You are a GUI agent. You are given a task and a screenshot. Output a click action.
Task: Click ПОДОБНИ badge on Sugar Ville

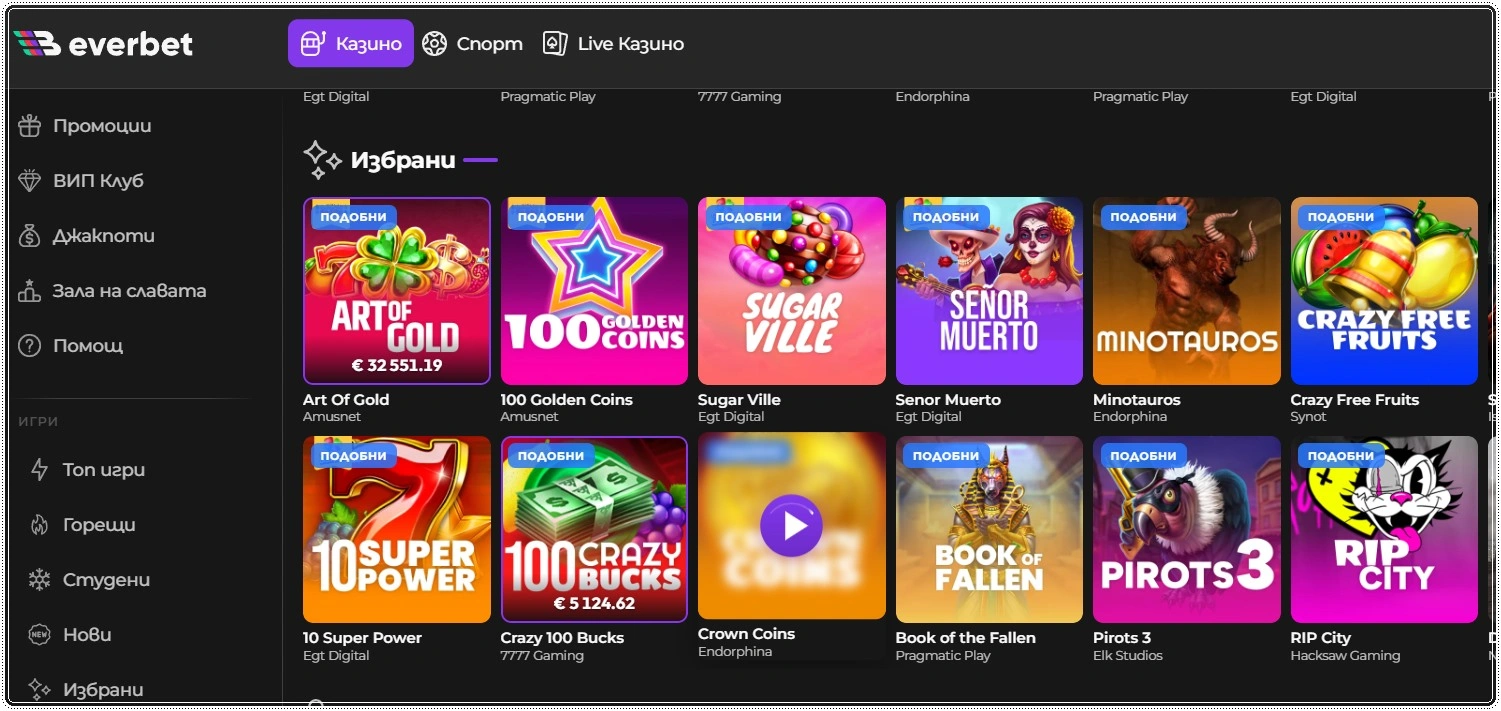point(749,217)
